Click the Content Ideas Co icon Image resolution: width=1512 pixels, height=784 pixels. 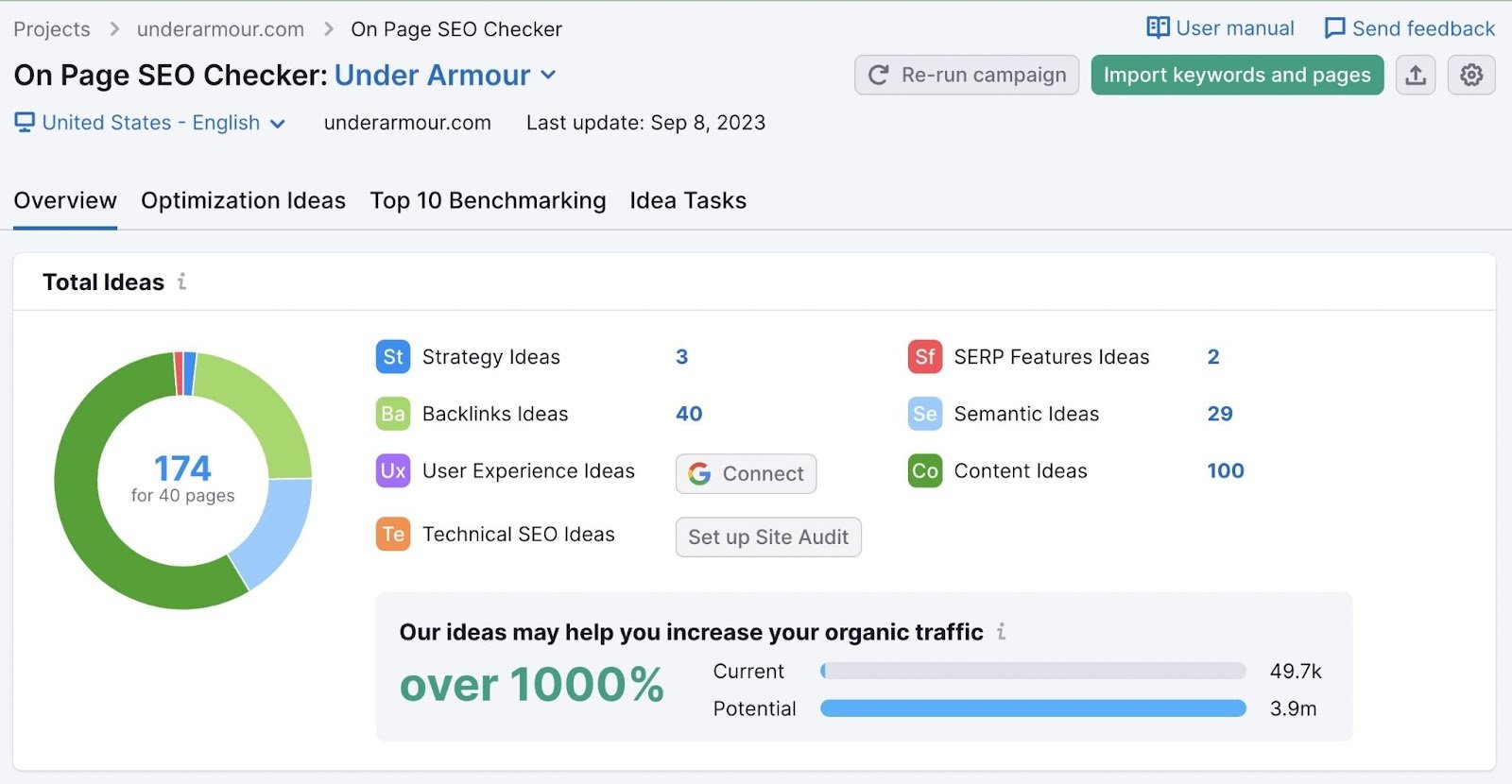[x=924, y=470]
